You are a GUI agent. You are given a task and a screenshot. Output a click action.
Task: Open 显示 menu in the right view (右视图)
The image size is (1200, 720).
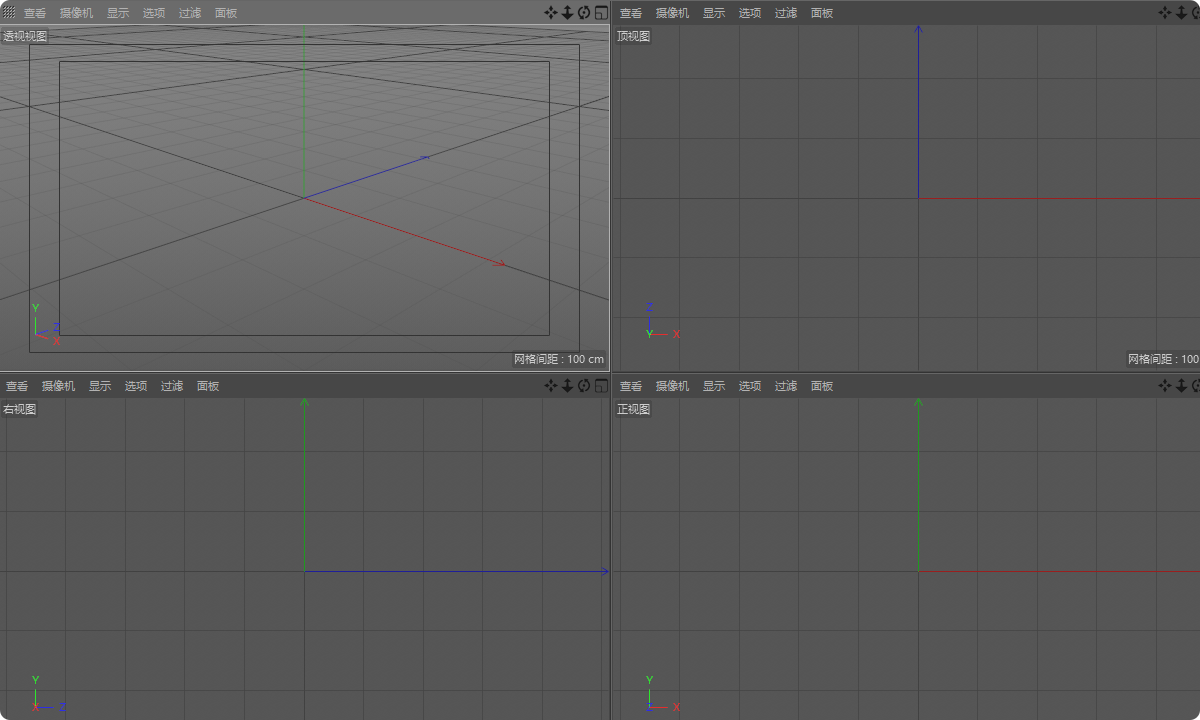[x=100, y=386]
